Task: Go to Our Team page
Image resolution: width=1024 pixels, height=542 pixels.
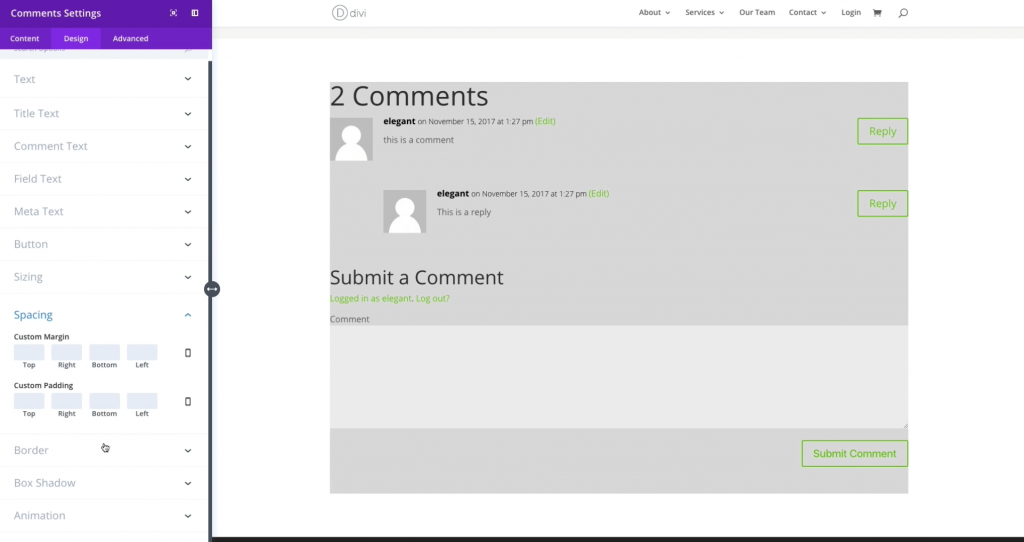Action: coord(757,12)
